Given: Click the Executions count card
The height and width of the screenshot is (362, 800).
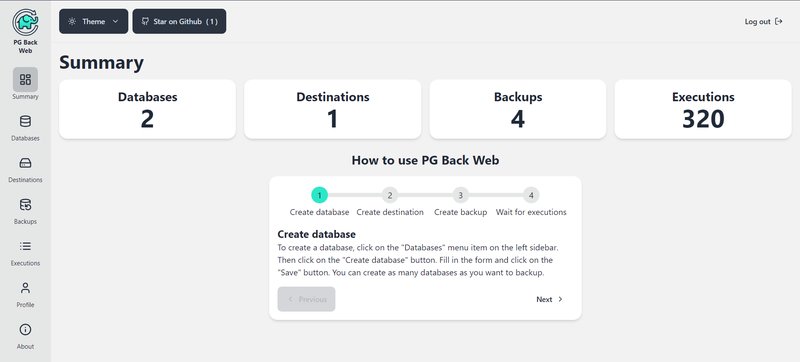Looking at the screenshot, I should pos(703,109).
